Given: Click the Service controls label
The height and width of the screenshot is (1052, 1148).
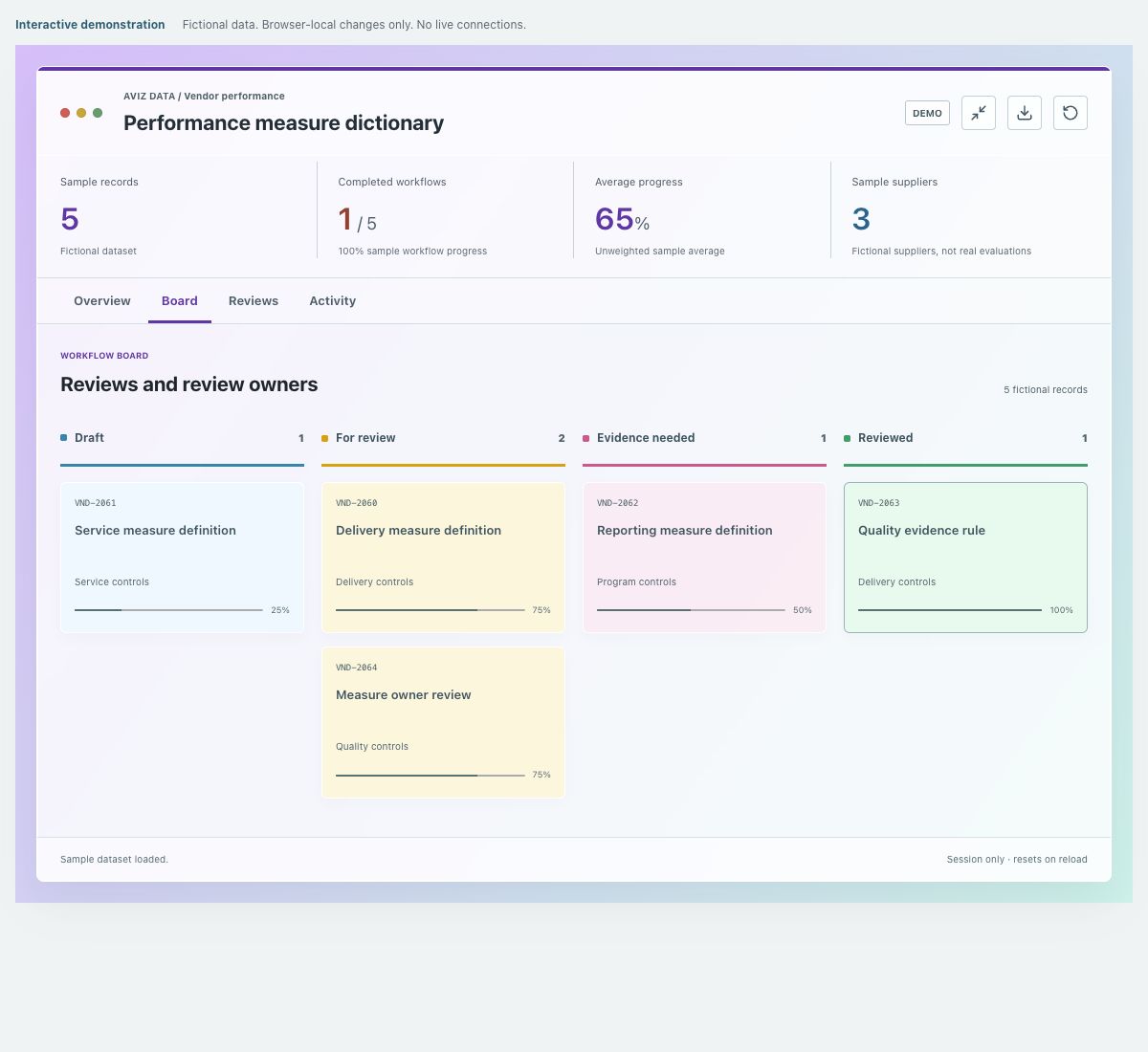Looking at the screenshot, I should [x=112, y=581].
